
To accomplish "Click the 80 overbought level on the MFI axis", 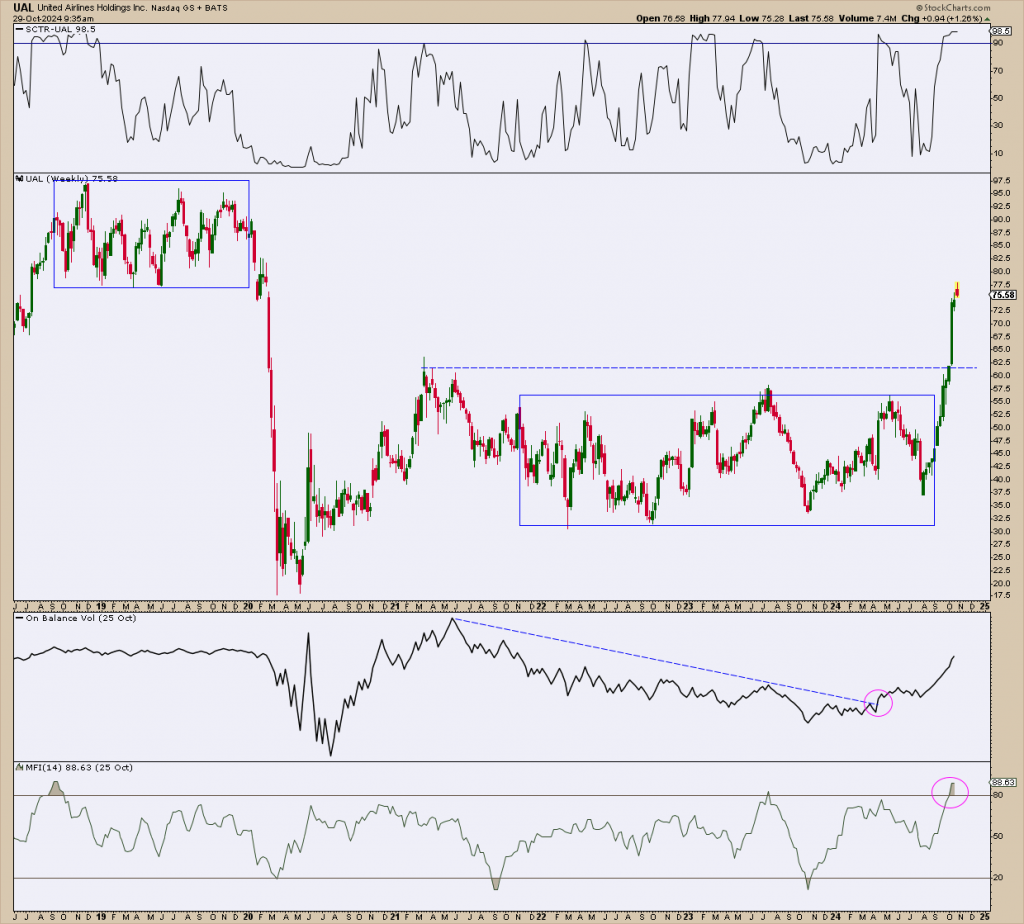I will pos(997,795).
